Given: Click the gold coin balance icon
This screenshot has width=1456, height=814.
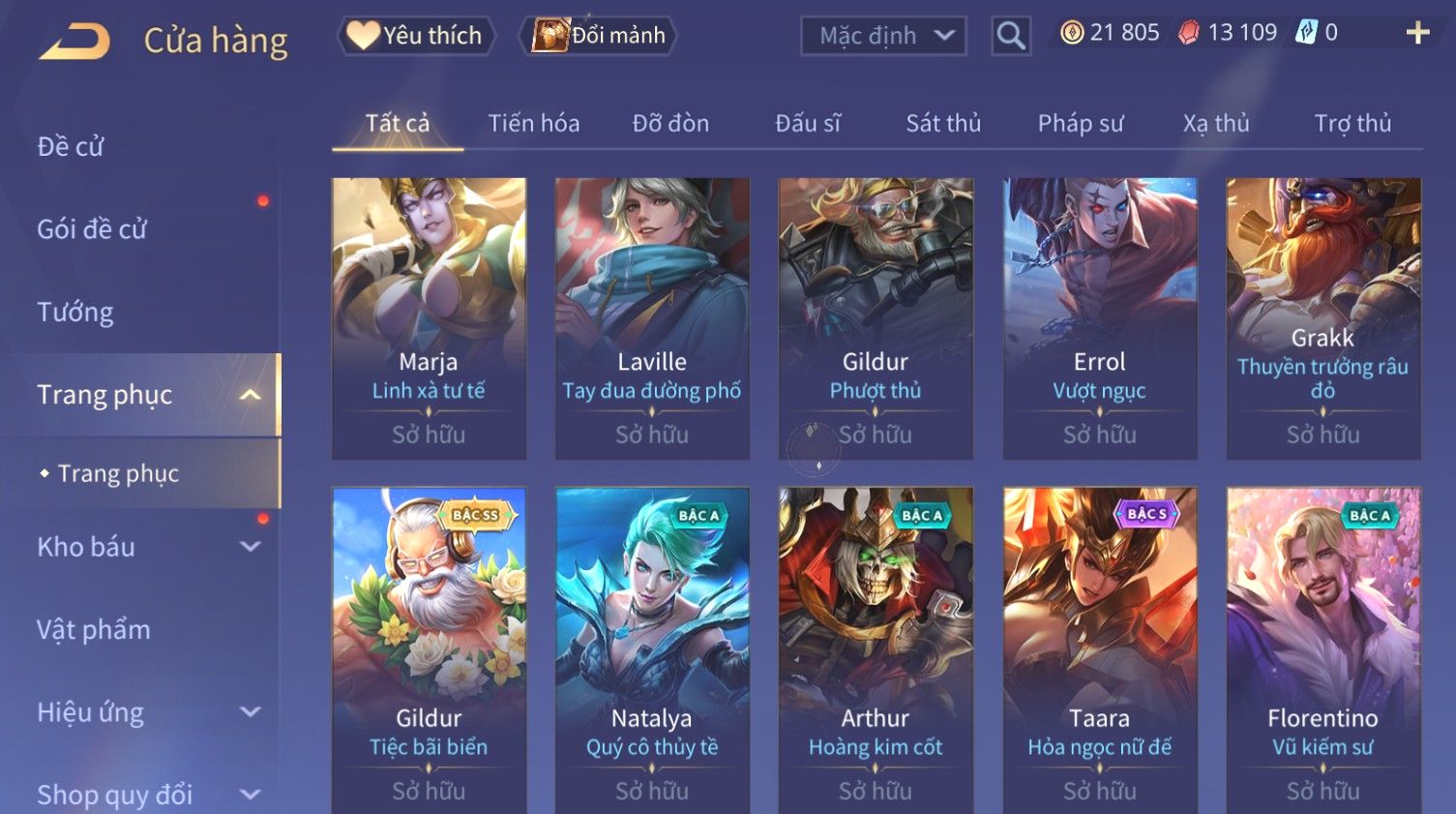Looking at the screenshot, I should tap(1072, 33).
